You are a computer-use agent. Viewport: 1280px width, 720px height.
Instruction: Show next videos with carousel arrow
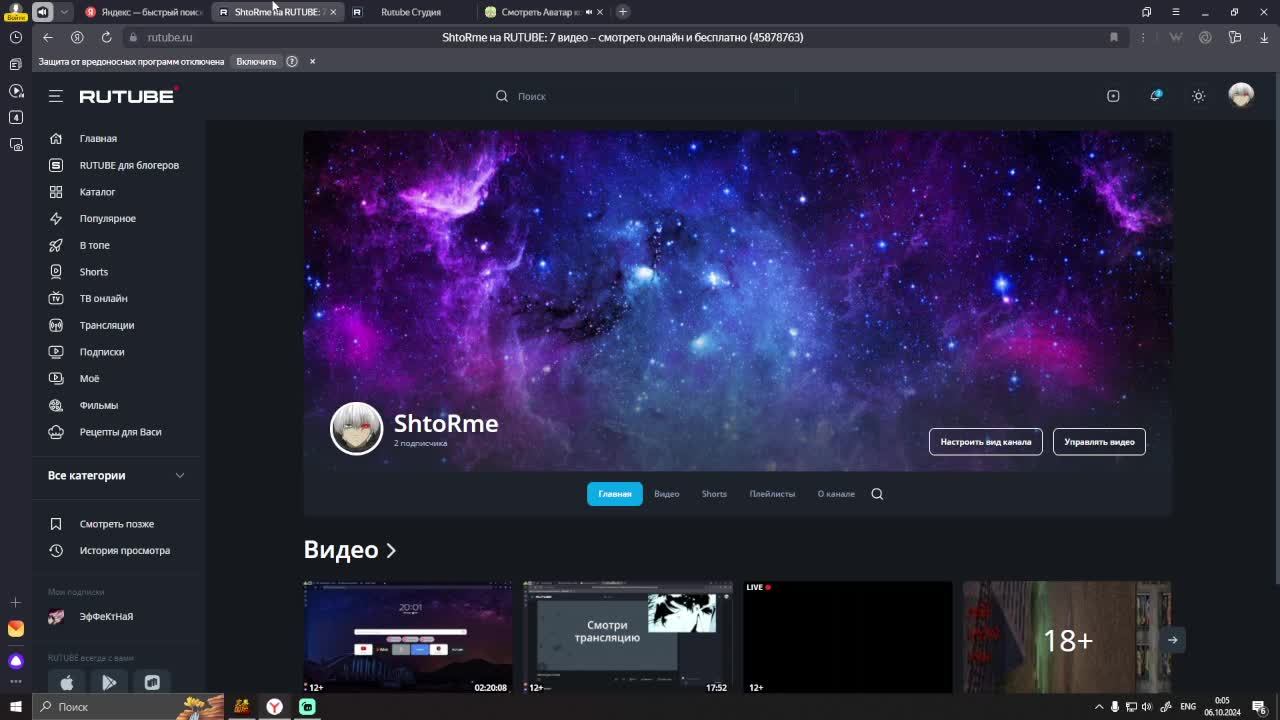coord(1172,640)
